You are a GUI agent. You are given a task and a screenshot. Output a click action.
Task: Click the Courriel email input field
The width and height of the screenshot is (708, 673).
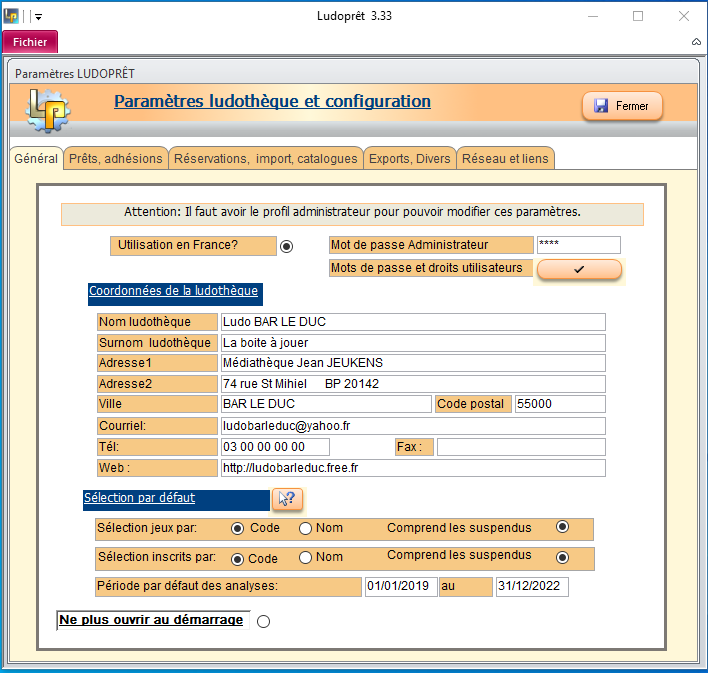point(412,426)
